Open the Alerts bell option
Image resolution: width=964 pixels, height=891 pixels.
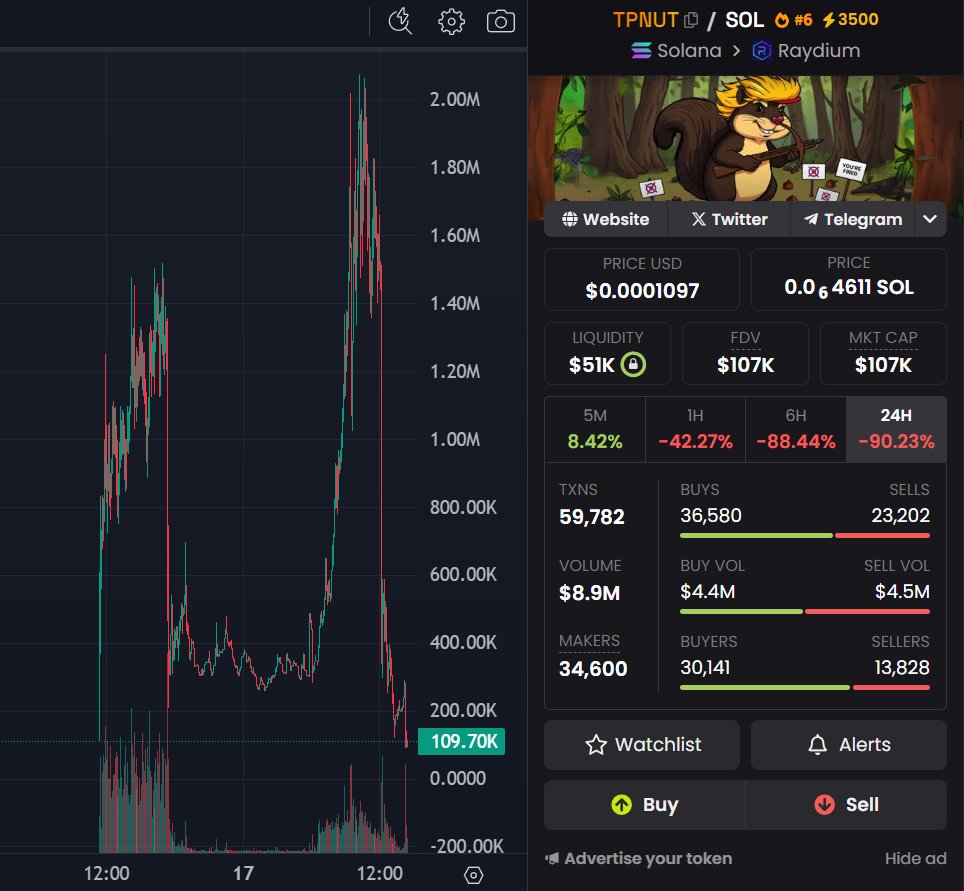click(x=848, y=744)
